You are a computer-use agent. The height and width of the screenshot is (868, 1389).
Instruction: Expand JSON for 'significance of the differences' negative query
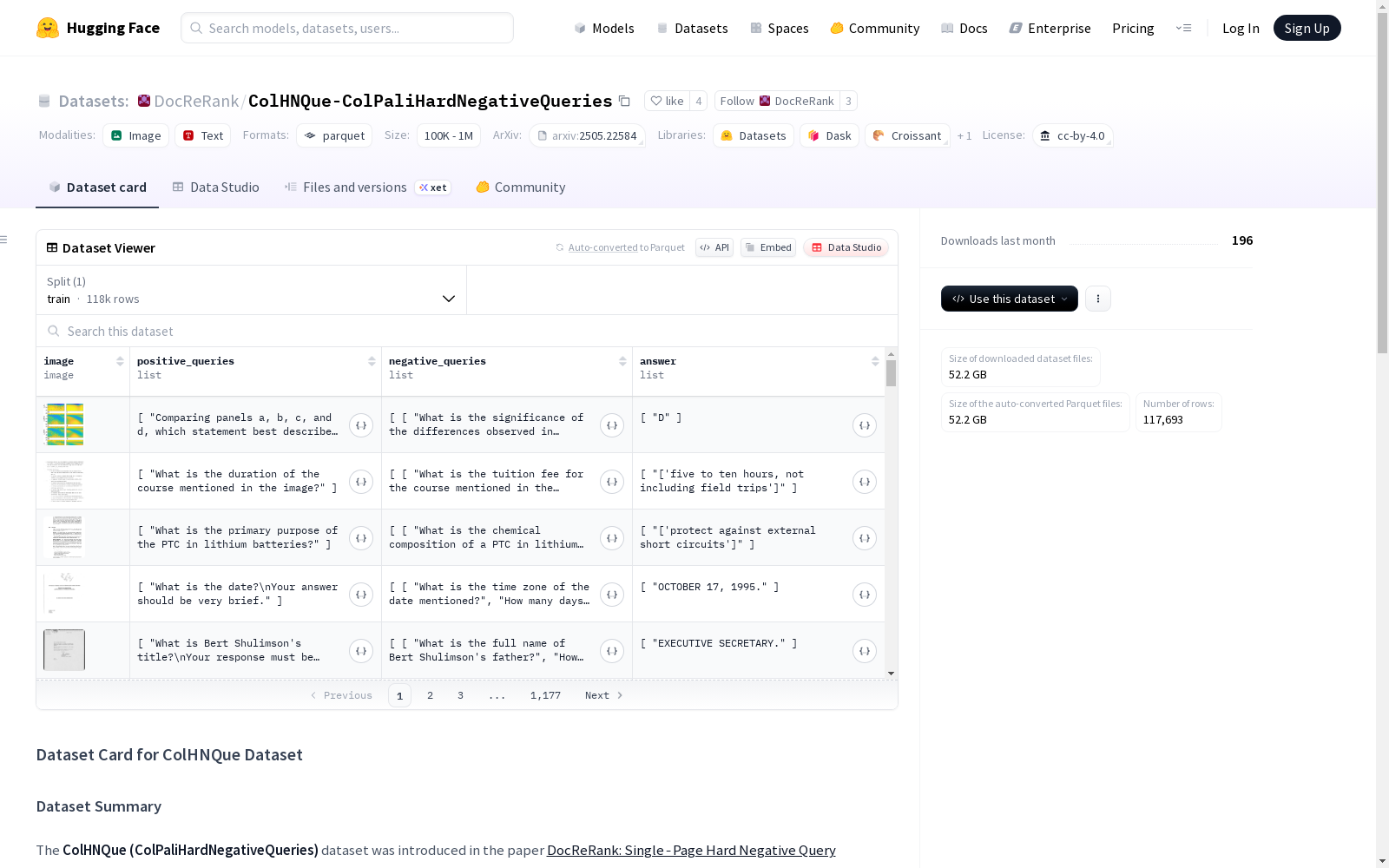tap(612, 425)
